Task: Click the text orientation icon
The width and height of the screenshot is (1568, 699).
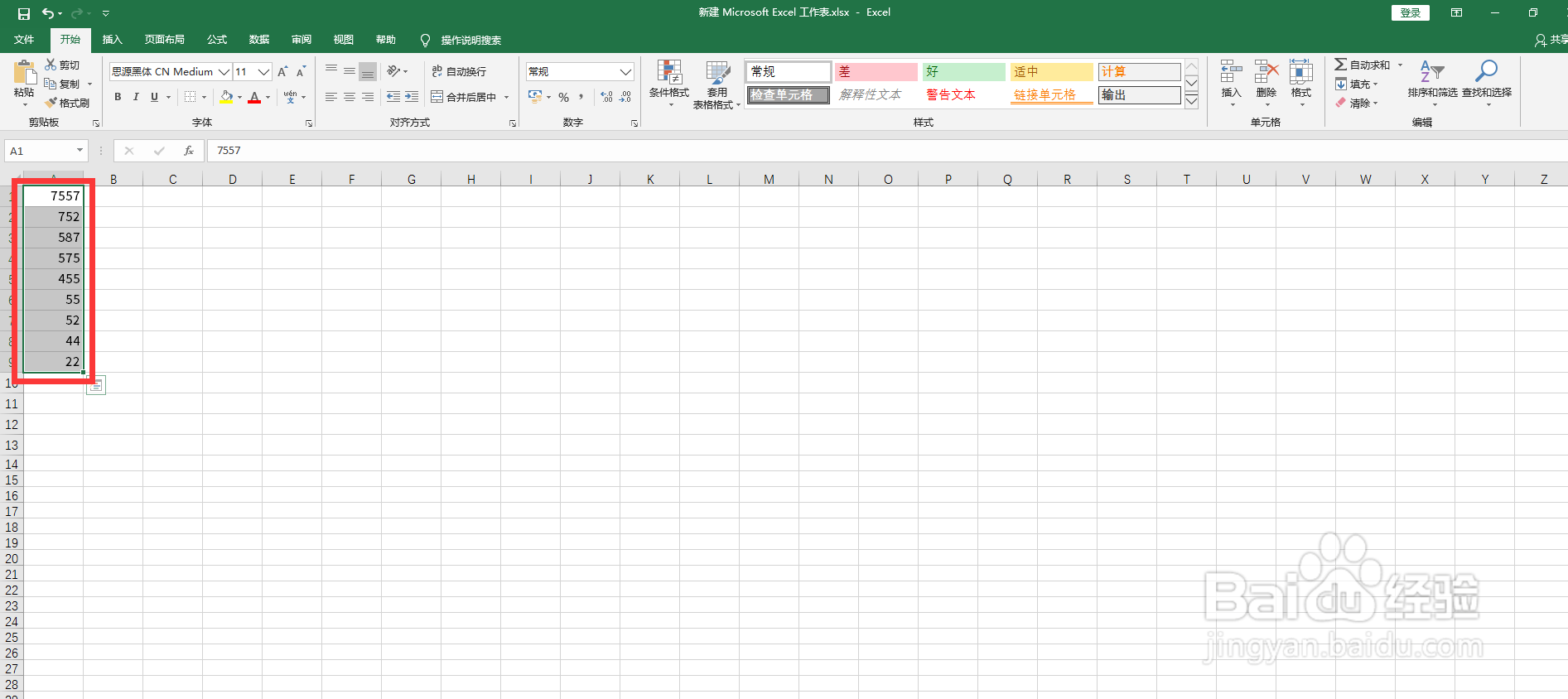Action: 394,71
